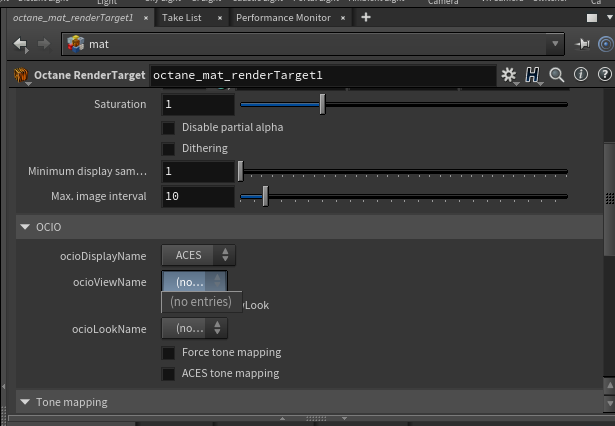Open the pane options arrow in the tab bar
The width and height of the screenshot is (615, 426).
[x=610, y=17]
